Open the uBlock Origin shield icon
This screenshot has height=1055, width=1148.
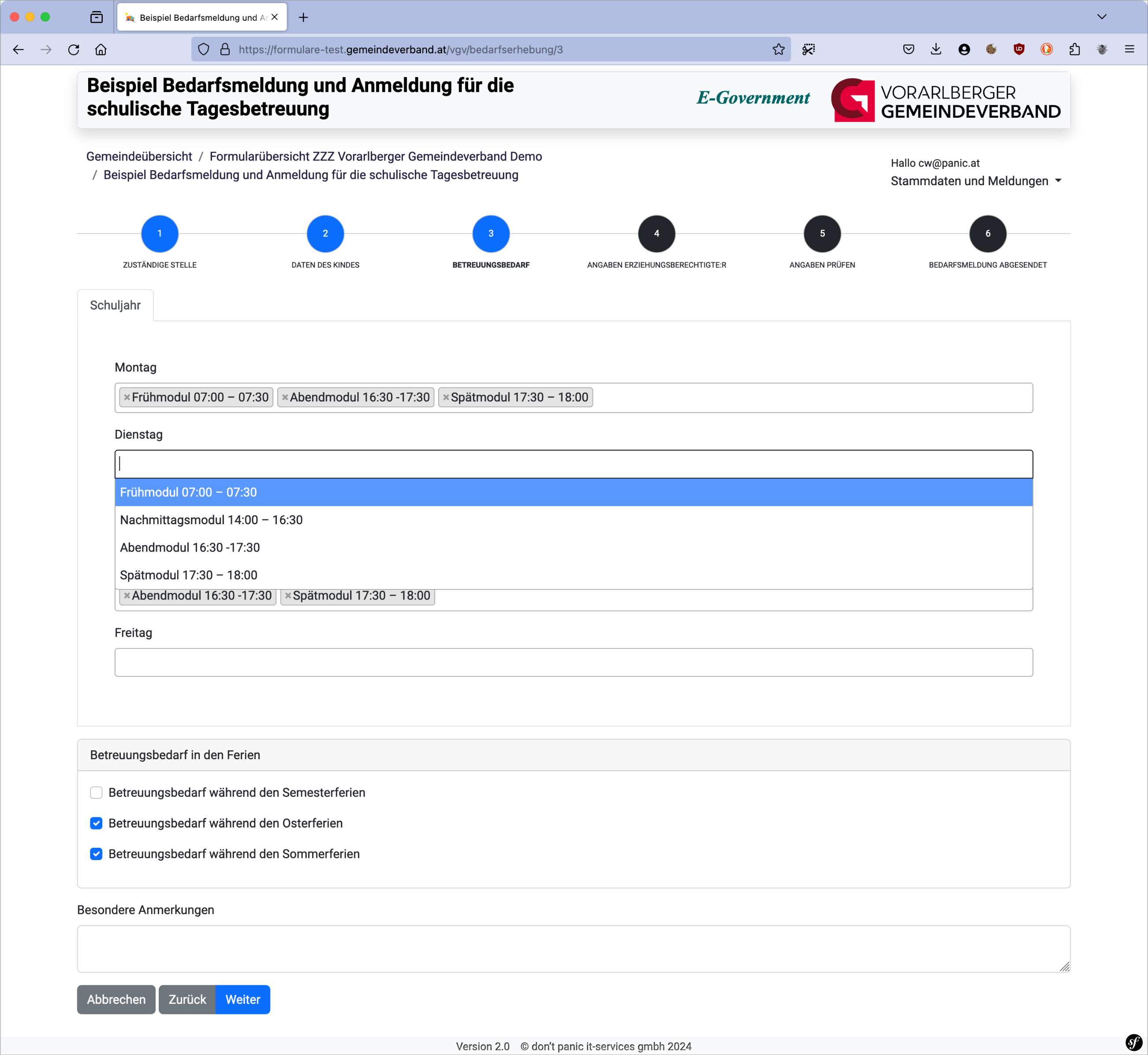click(x=1019, y=50)
